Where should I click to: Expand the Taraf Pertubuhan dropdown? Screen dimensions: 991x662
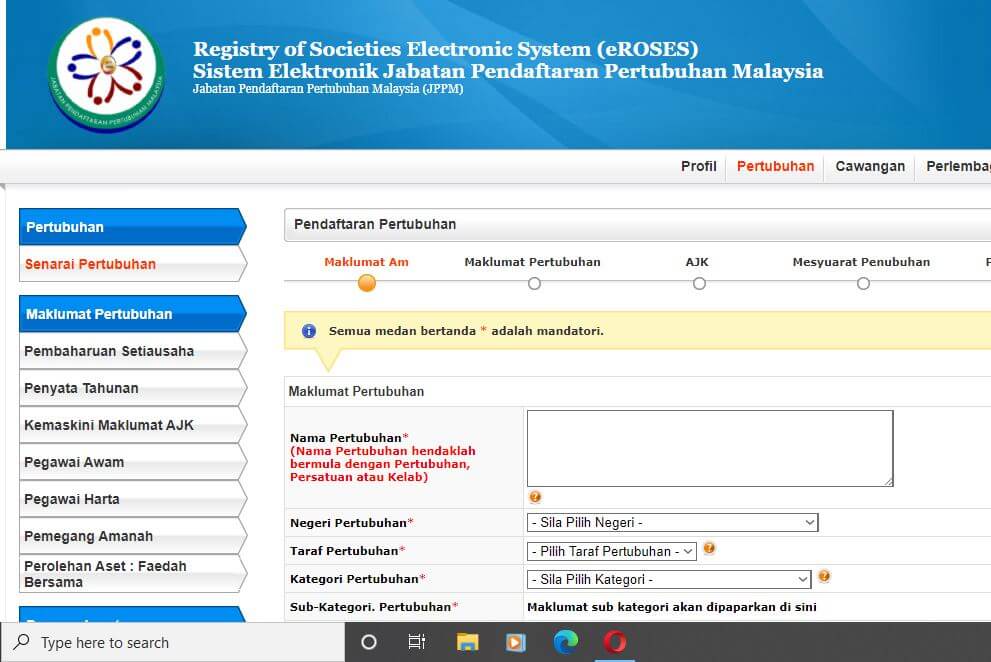(x=611, y=550)
